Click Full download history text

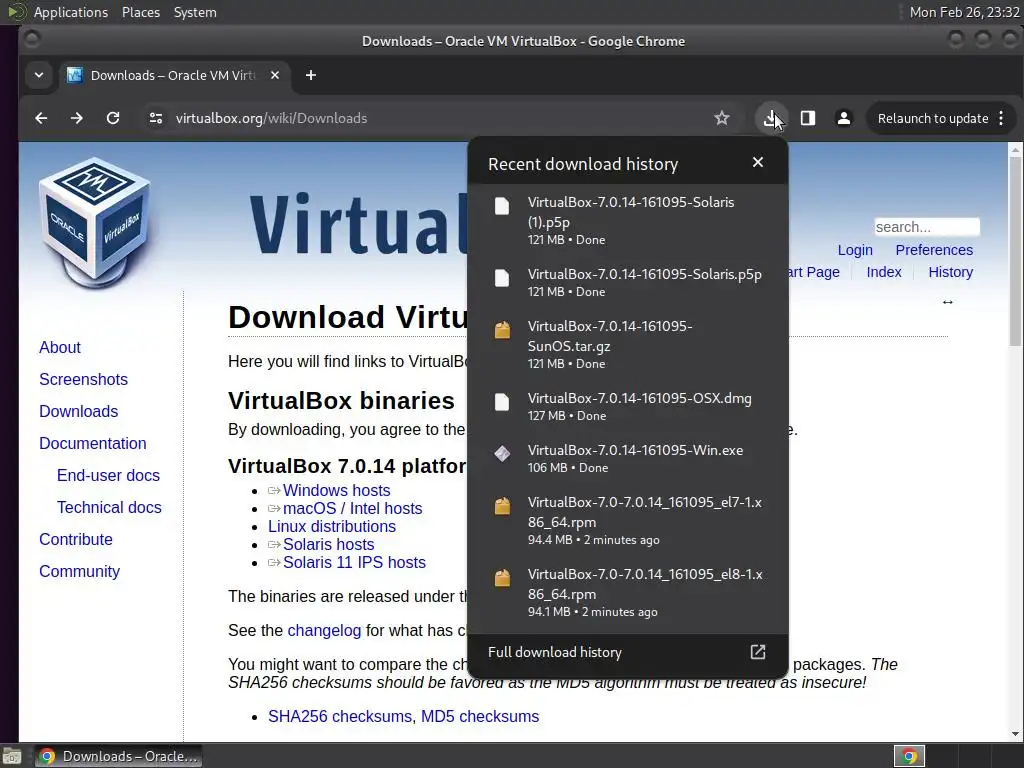(554, 652)
